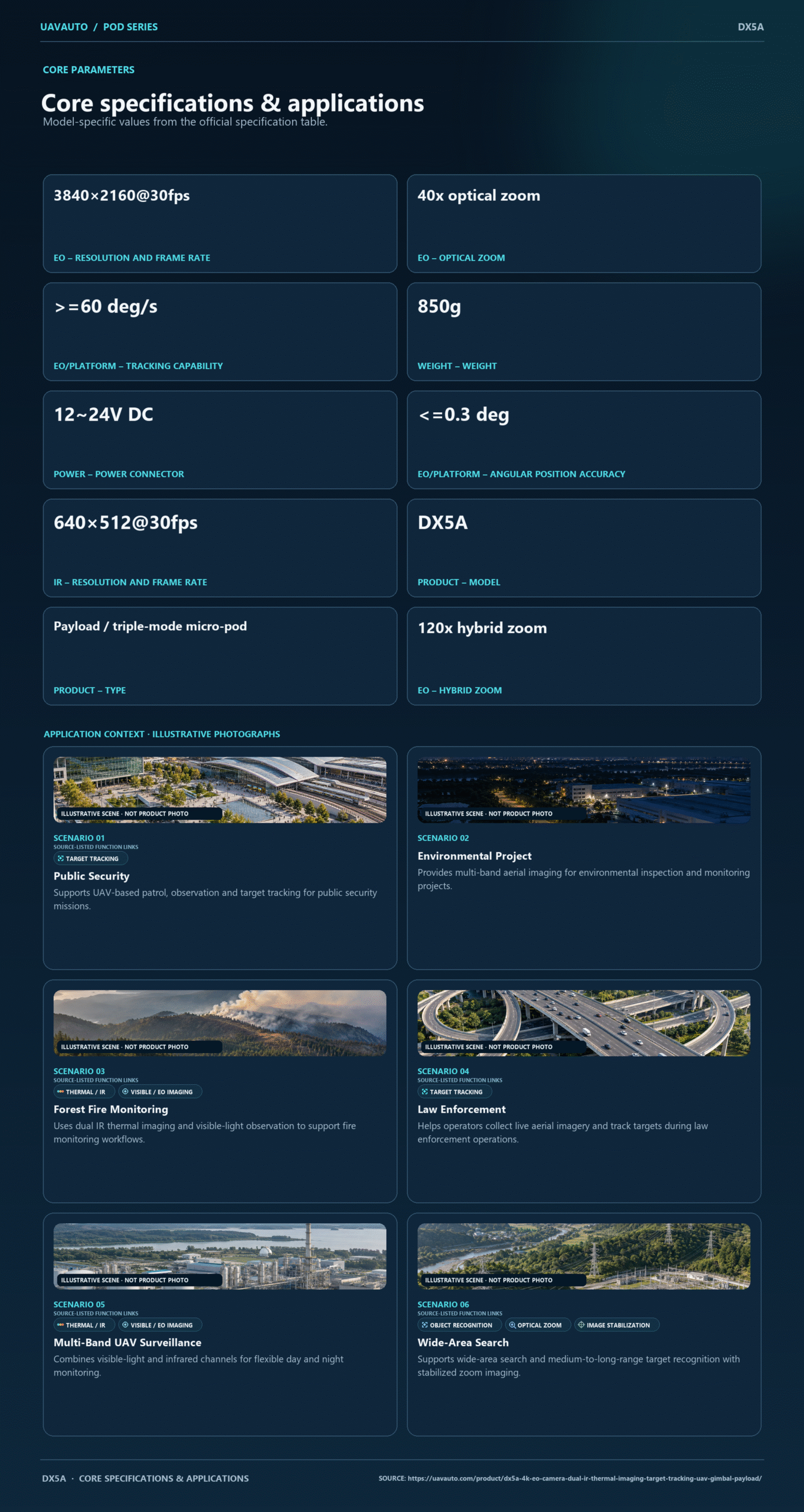Viewport: 804px width, 1512px height.
Task: View the Forest Fire Monitoring photograph
Action: coord(220,1023)
